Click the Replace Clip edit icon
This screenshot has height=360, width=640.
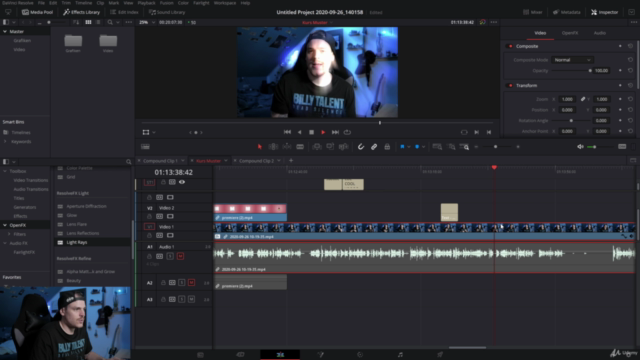pyautogui.click(x=344, y=147)
